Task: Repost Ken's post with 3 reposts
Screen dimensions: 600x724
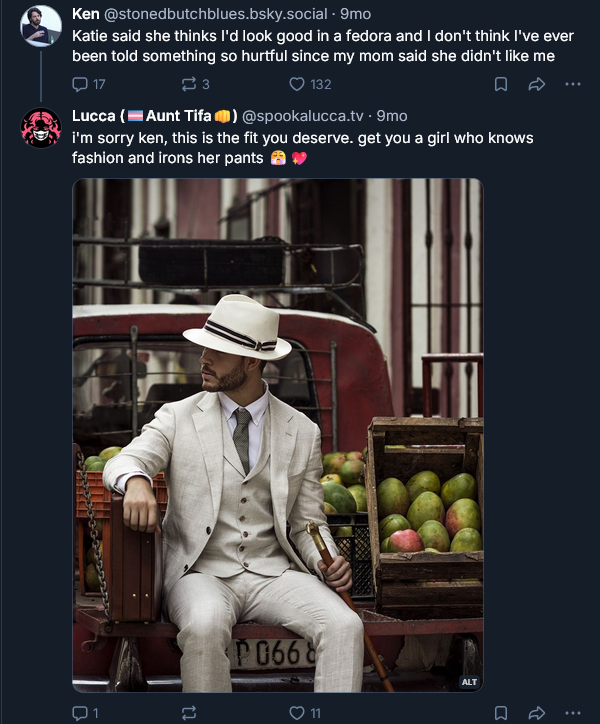Action: click(195, 84)
